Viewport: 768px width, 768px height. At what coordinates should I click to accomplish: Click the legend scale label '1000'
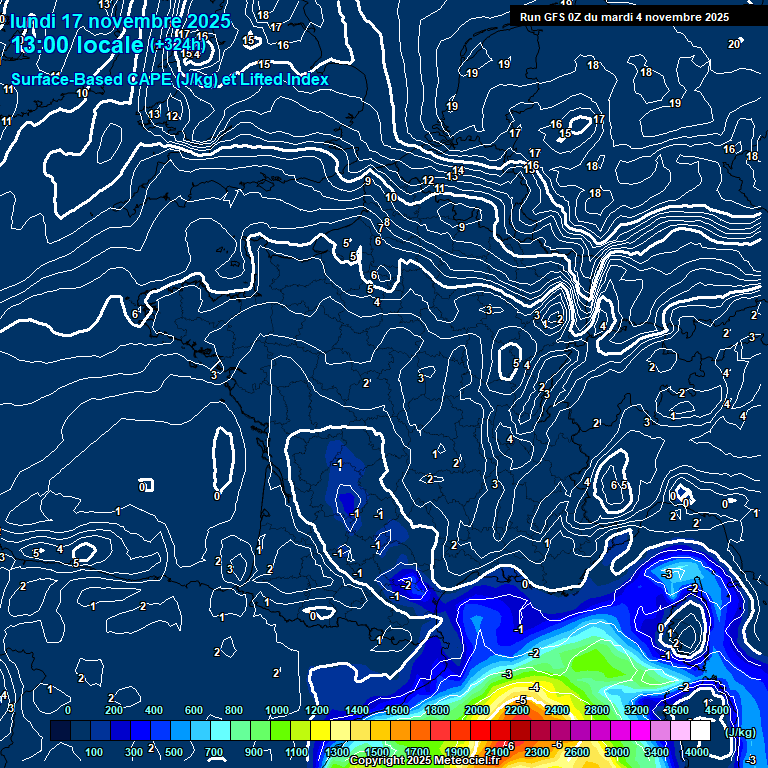coord(277,710)
